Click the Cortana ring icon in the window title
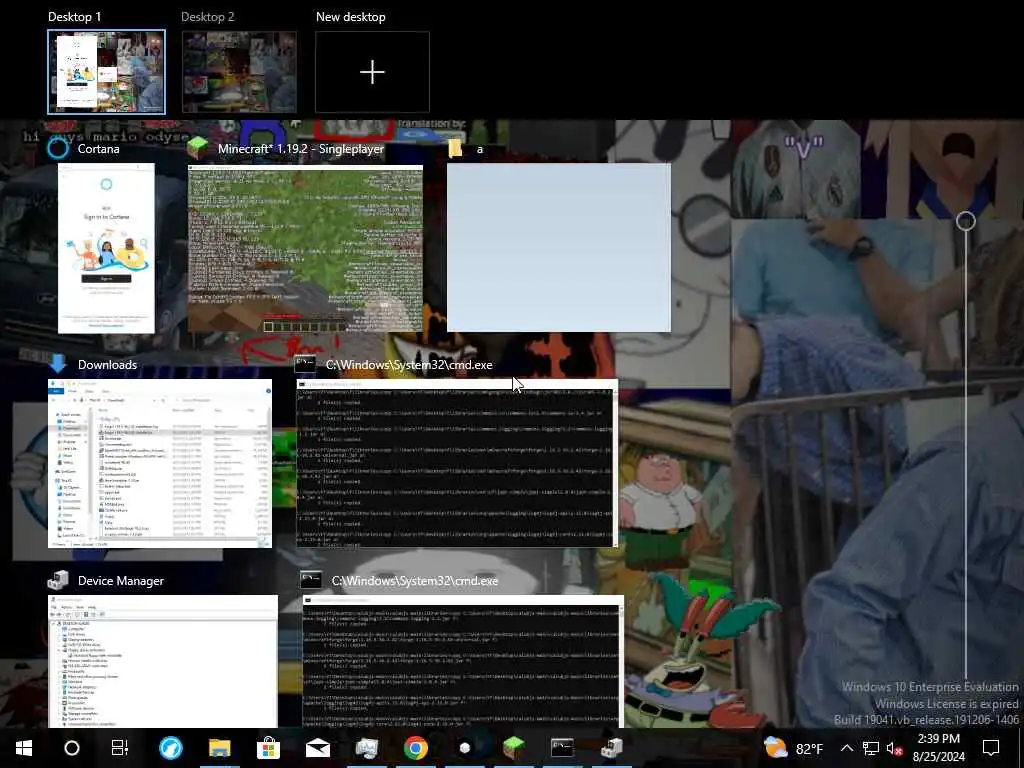 tap(58, 148)
